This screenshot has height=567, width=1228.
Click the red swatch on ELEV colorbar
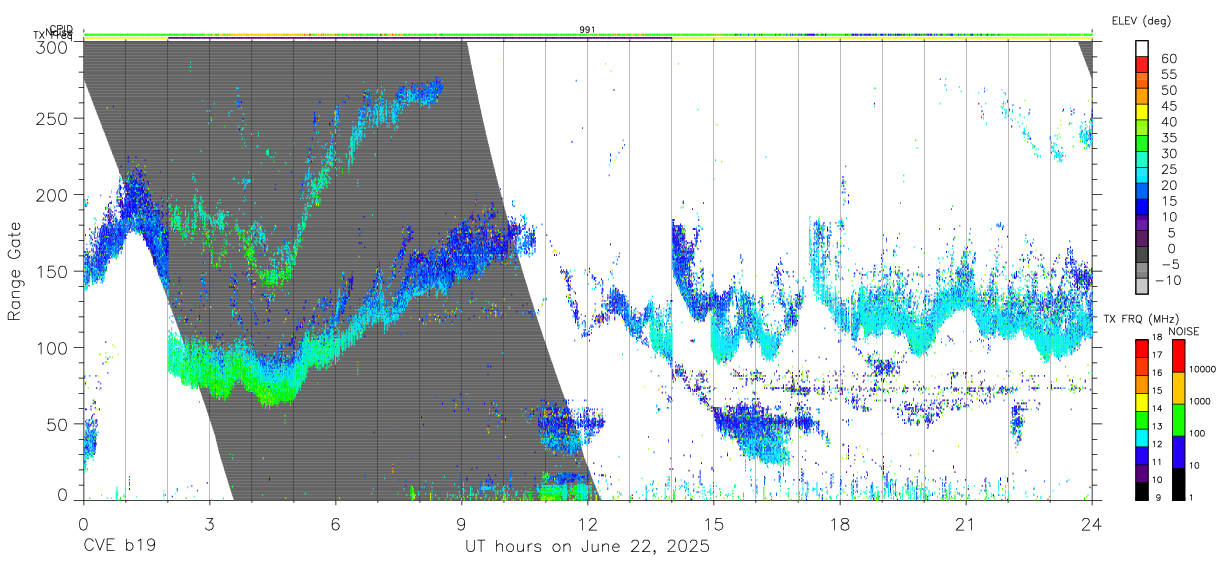pos(1143,65)
